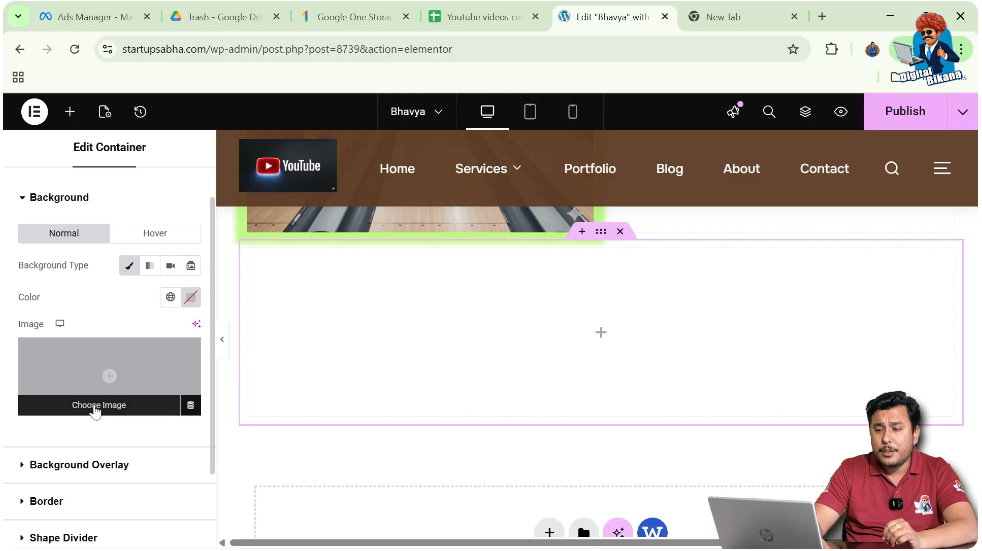Open Finder search icon in top bar

(769, 112)
